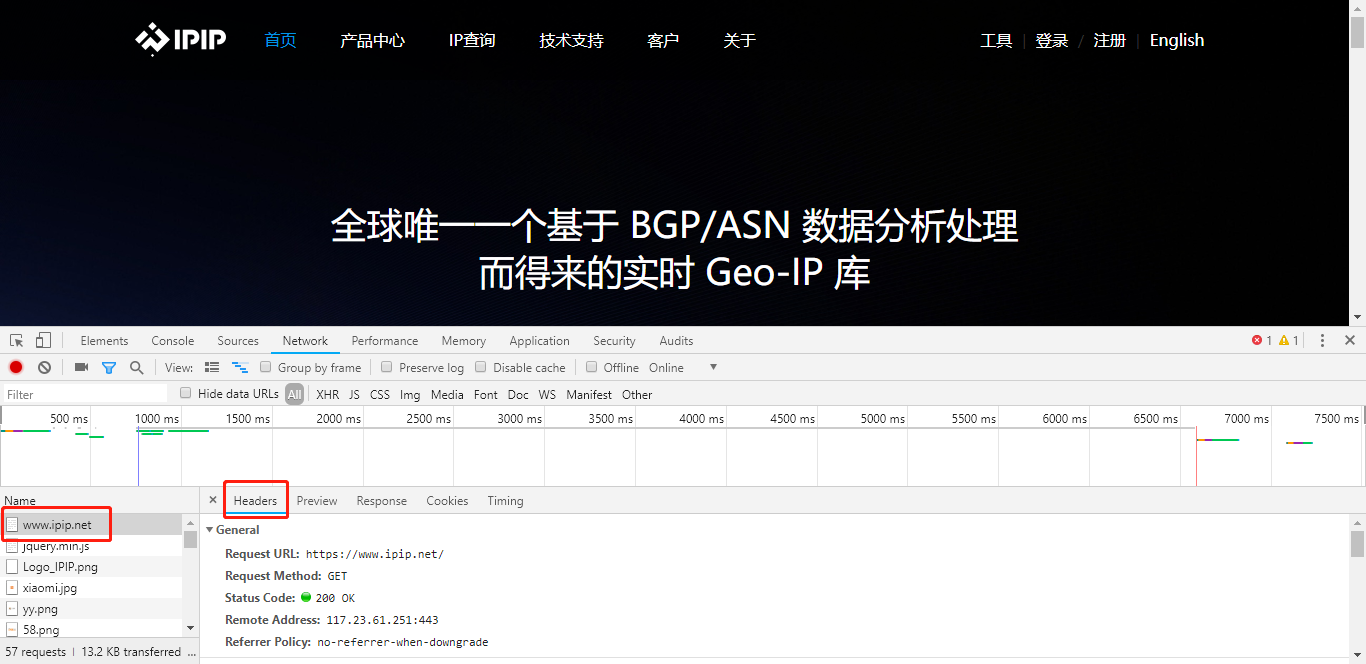Show overview waterfall view icon

click(240, 367)
